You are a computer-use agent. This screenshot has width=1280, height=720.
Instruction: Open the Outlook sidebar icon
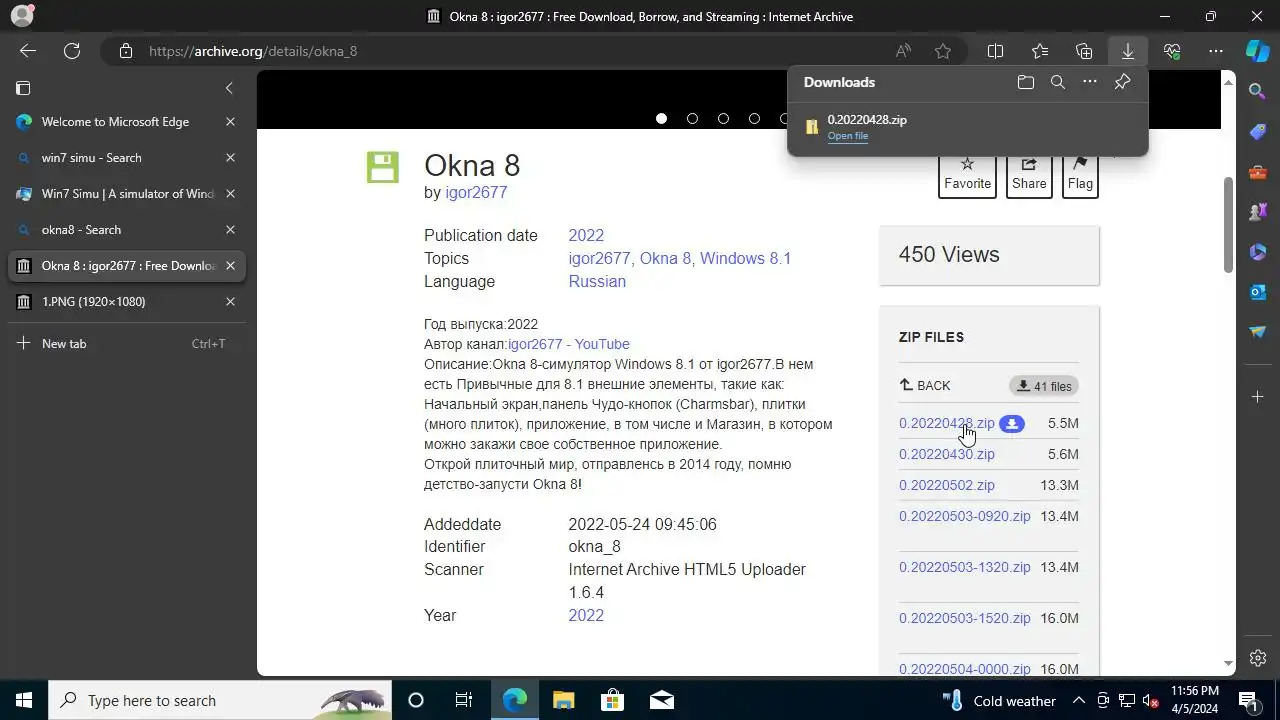1258,291
